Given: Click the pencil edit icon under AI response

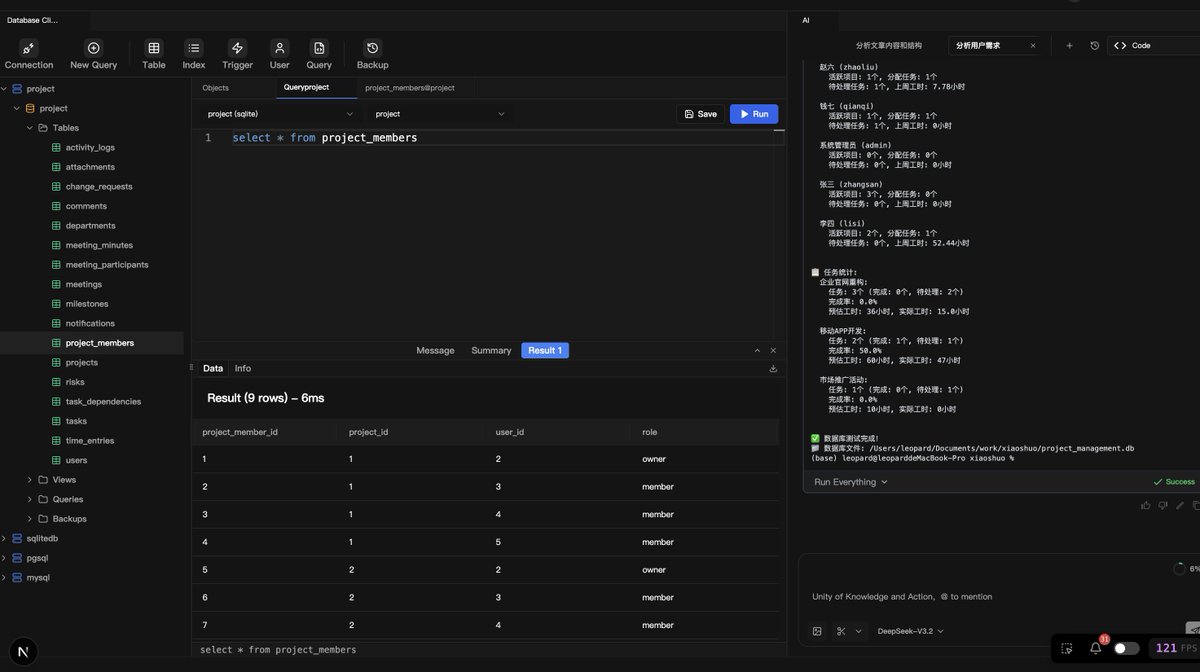Looking at the screenshot, I should tap(1180, 505).
